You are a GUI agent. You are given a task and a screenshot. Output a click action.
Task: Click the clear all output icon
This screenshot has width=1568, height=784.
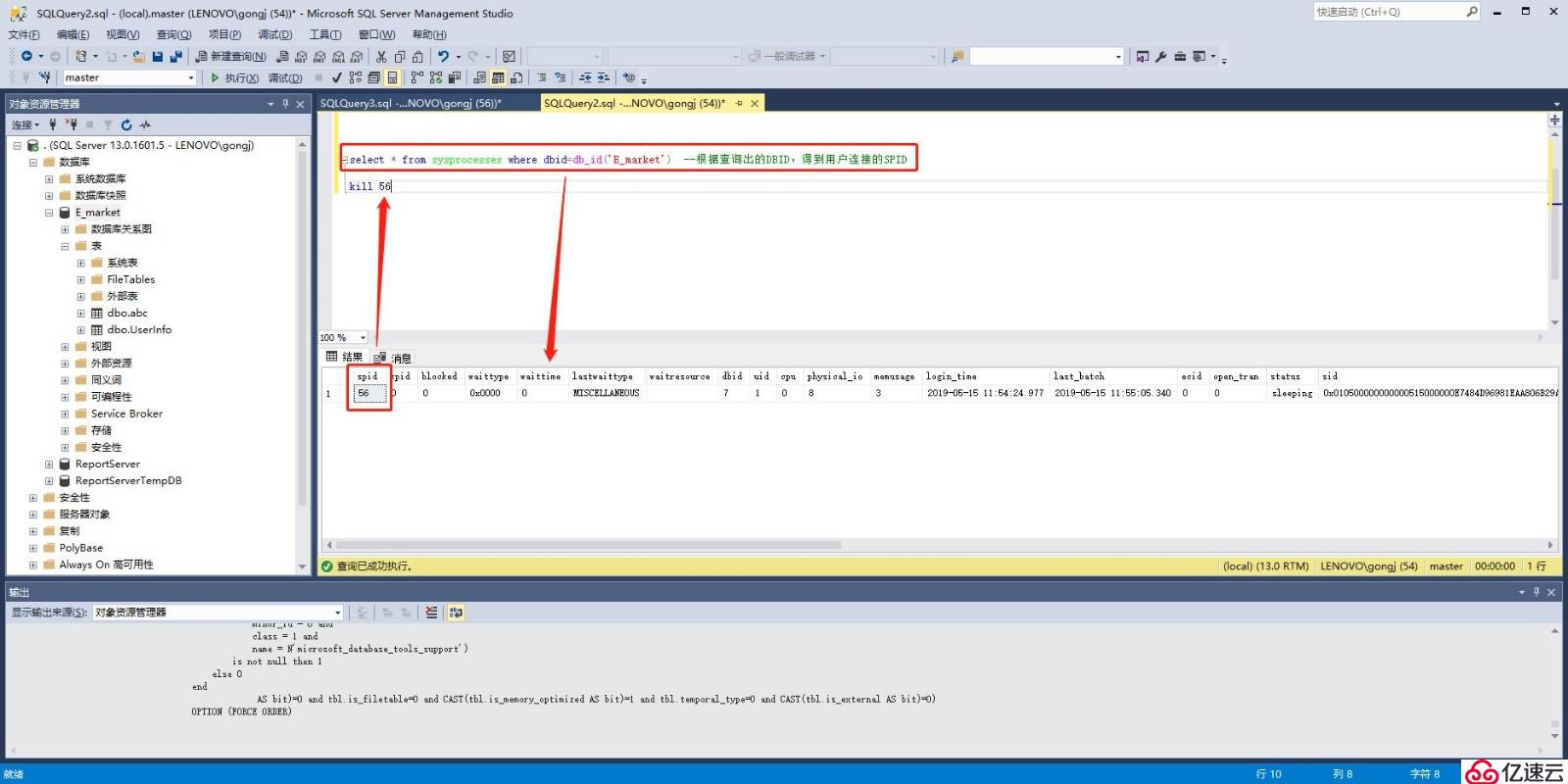pos(431,612)
